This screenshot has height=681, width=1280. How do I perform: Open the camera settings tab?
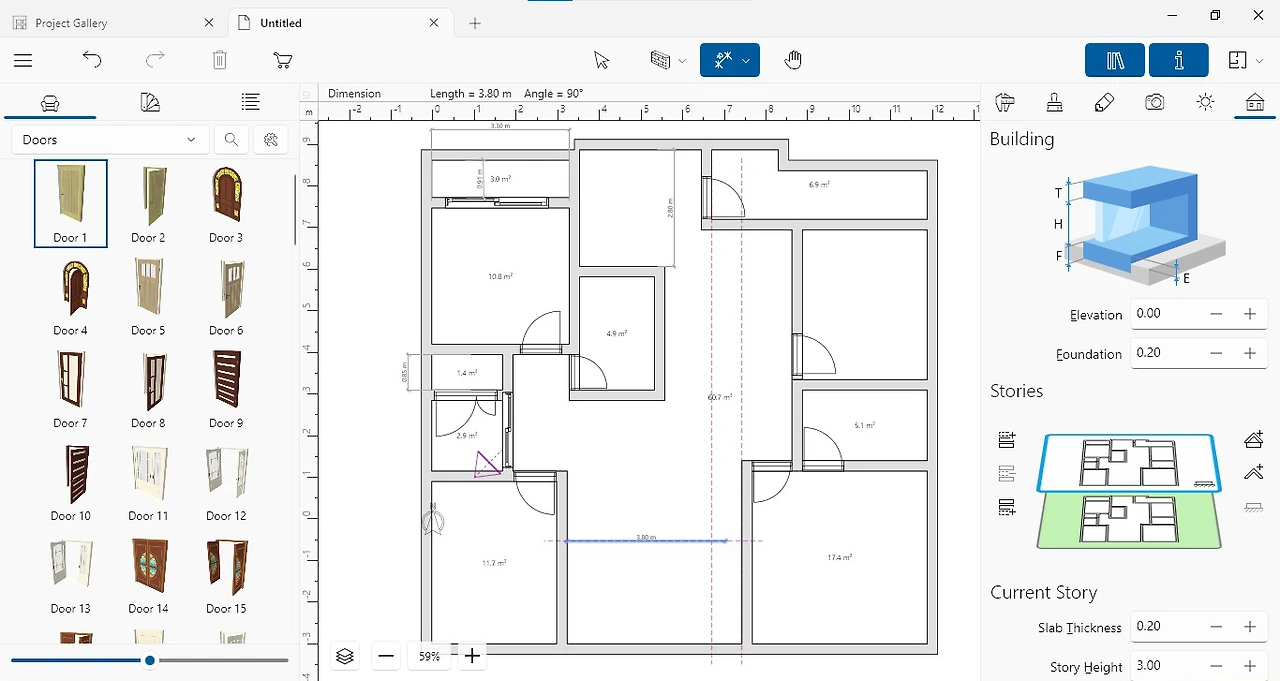click(x=1155, y=102)
